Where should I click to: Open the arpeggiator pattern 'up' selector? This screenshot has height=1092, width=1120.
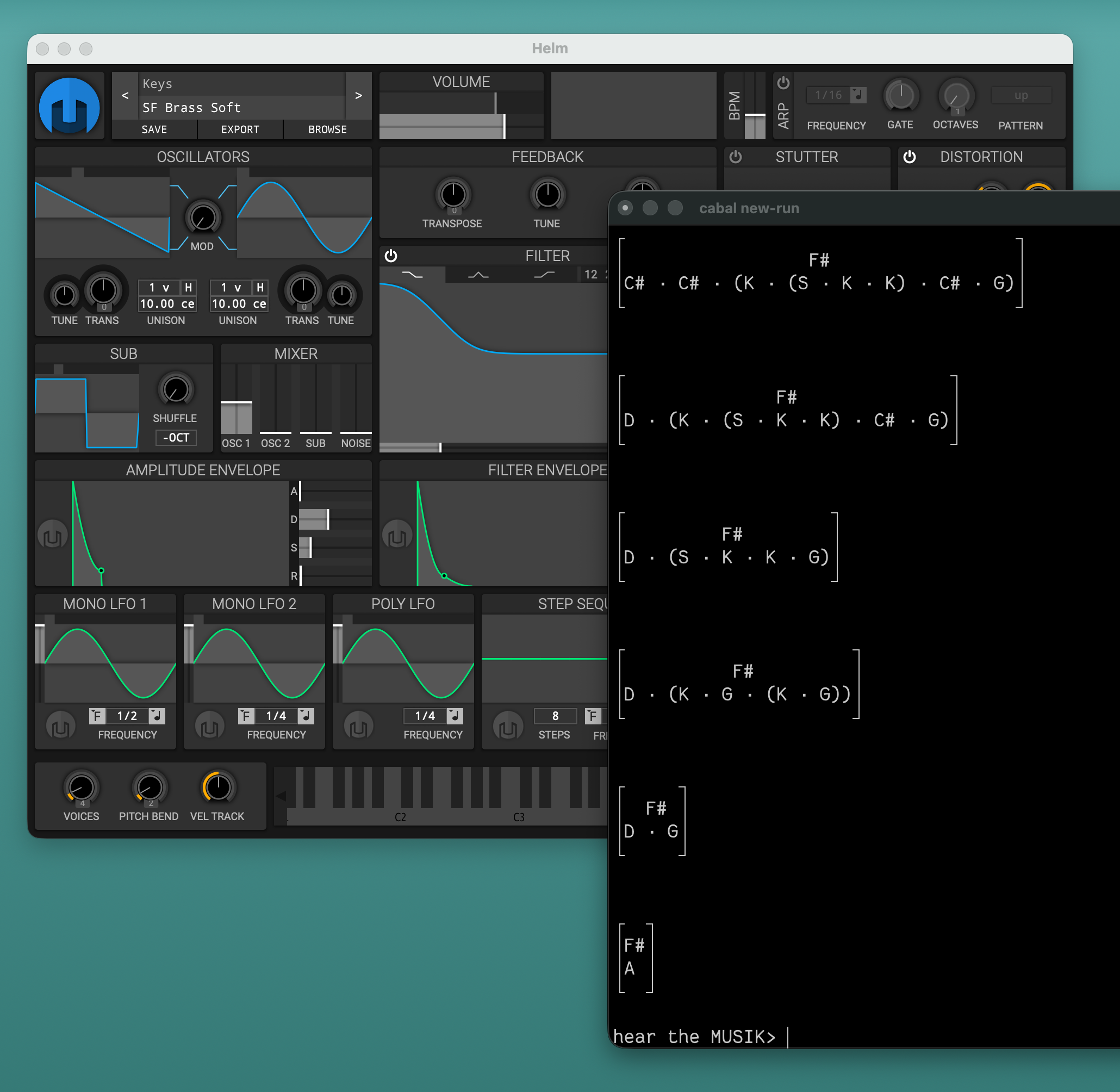click(1021, 95)
